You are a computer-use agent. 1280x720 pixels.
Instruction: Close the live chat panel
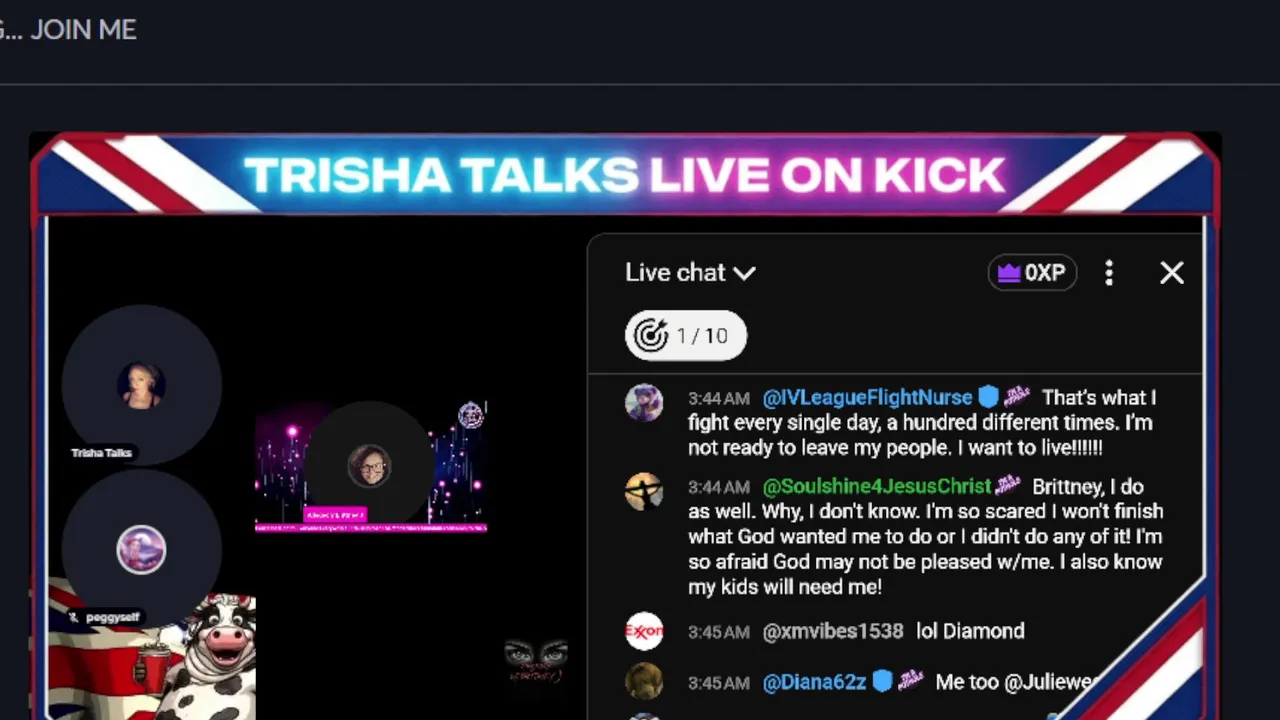1172,273
